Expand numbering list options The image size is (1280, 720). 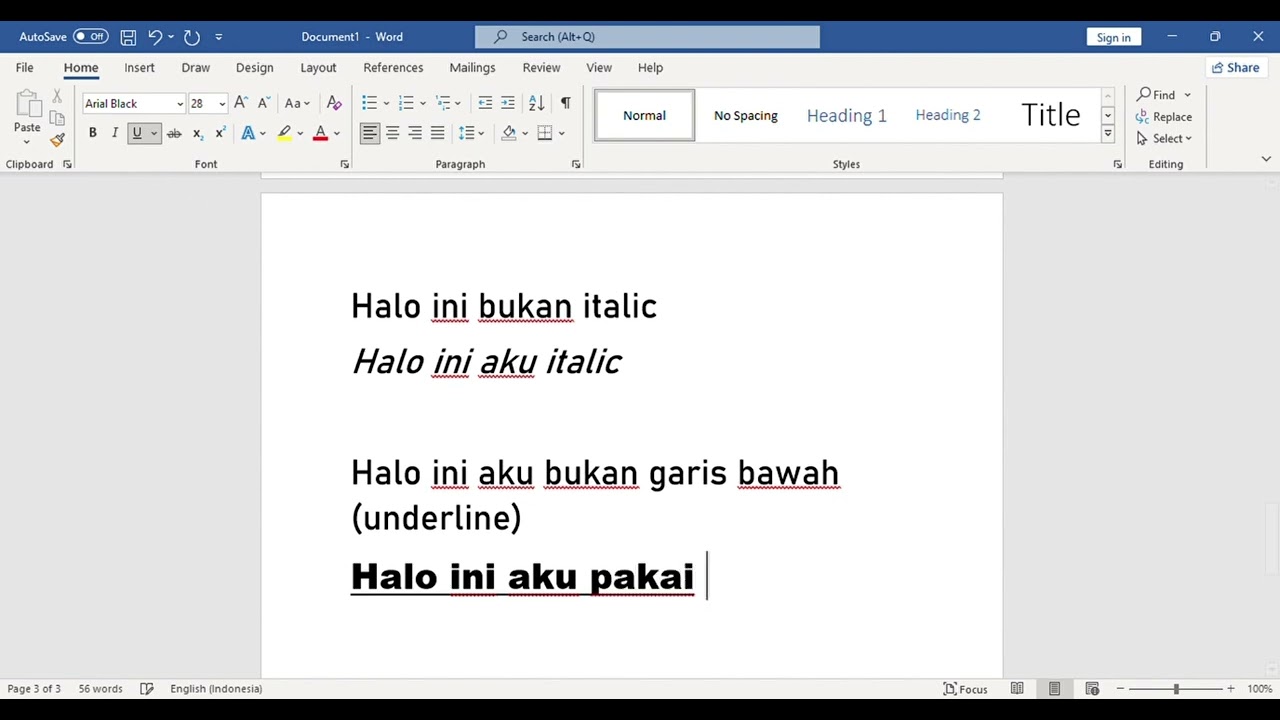coord(423,103)
